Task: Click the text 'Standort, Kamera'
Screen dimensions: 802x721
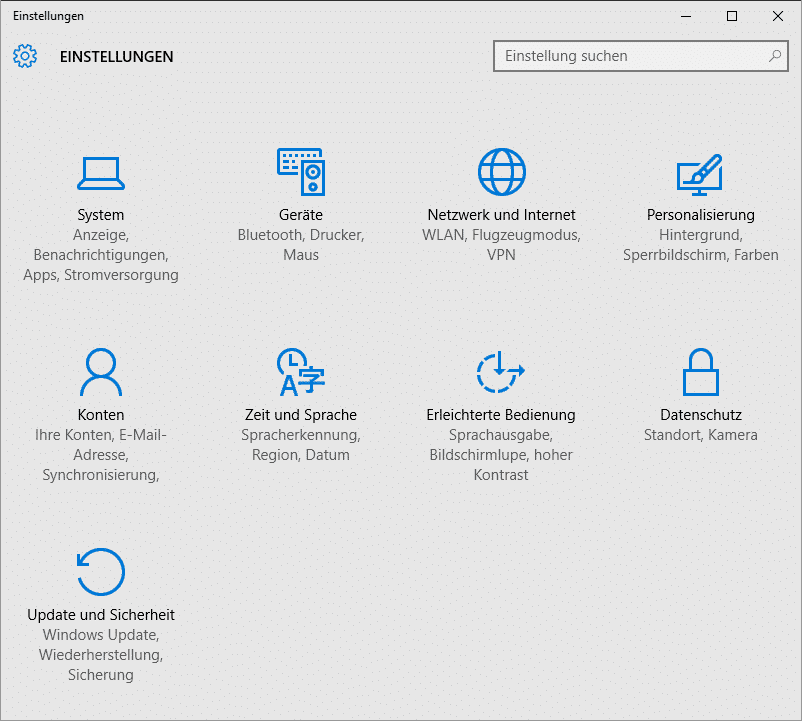Action: 701,435
